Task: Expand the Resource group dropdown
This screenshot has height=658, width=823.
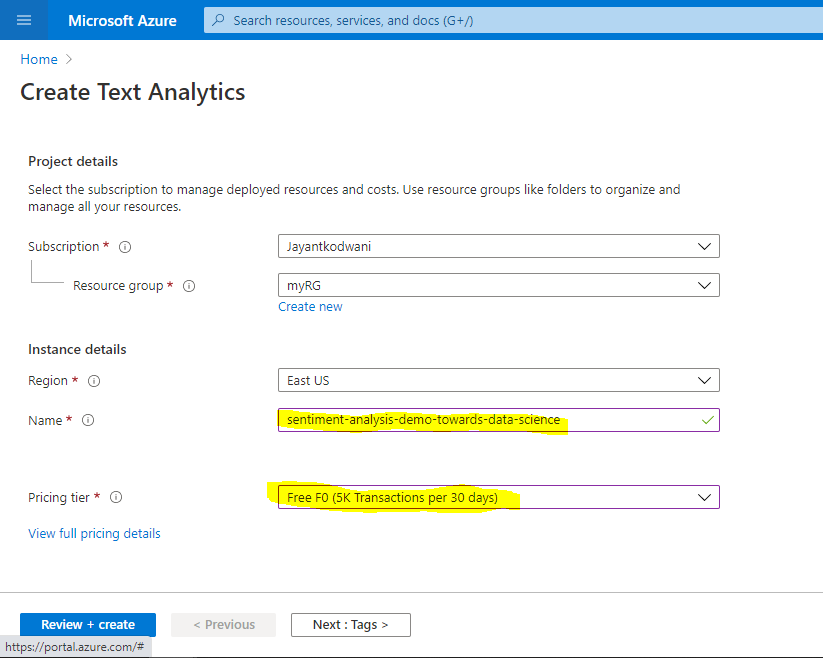Action: coord(498,285)
